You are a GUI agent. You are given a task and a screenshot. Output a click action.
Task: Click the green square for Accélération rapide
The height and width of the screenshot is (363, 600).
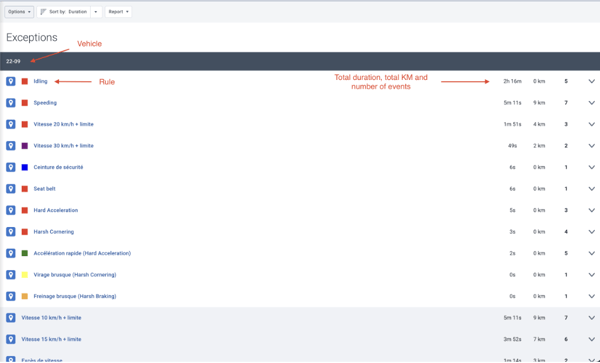25,253
